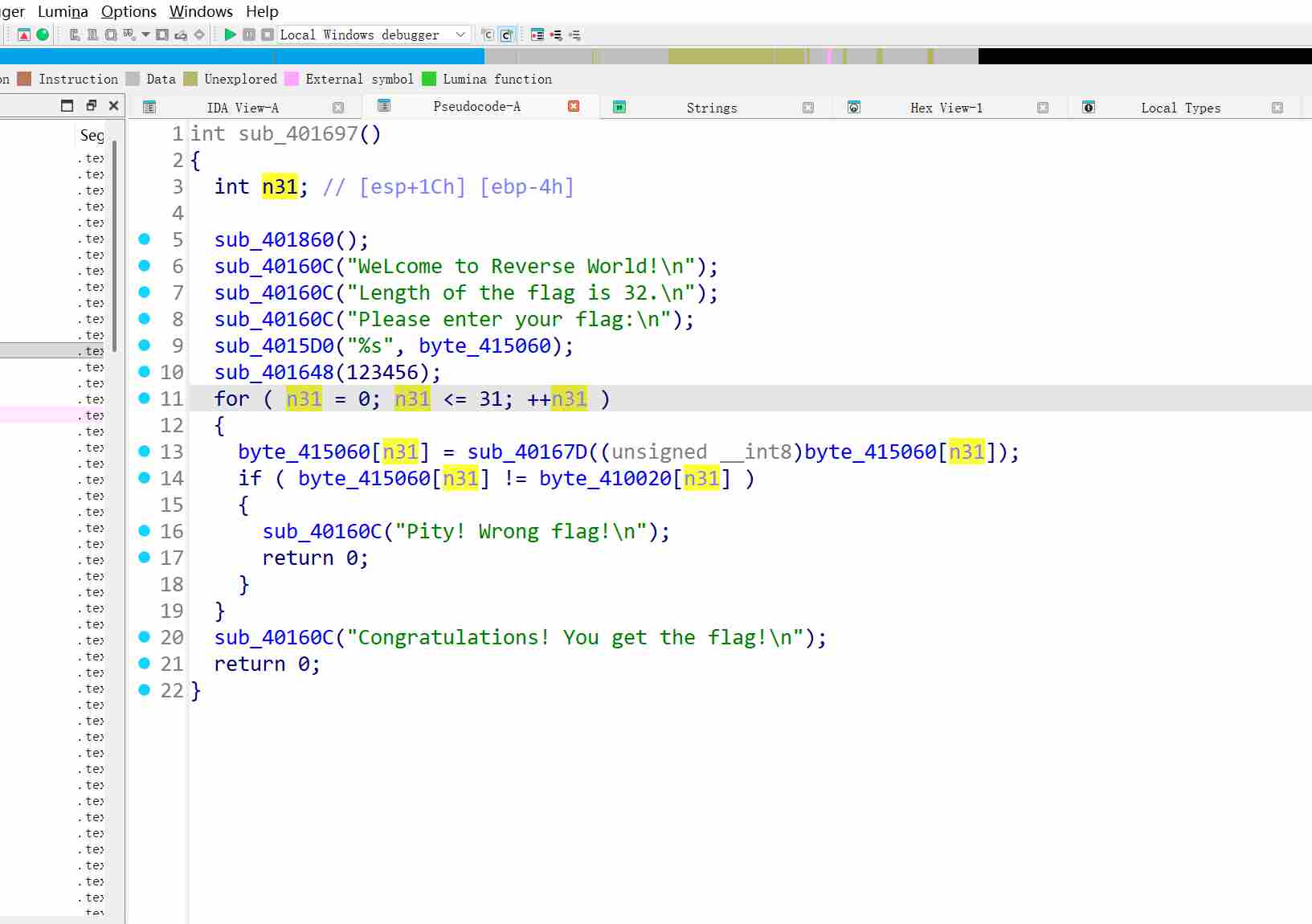
Task: Click the left panel vertical scrollbar
Action: pos(115,241)
